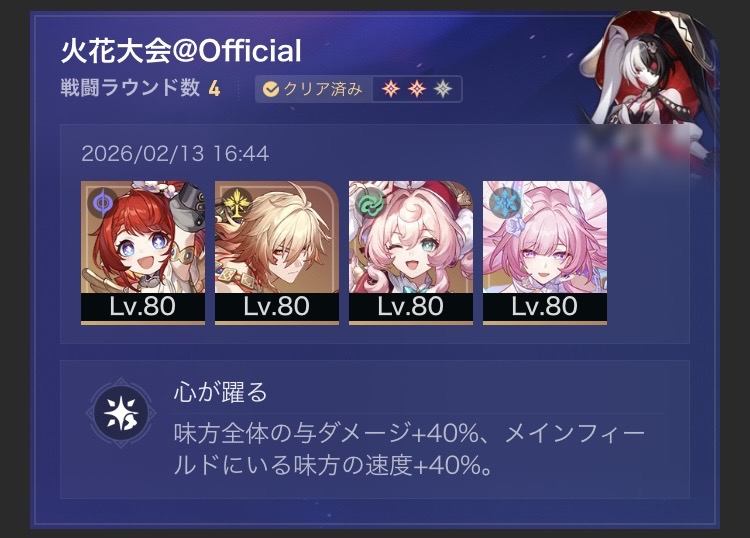Image resolution: width=750 pixels, height=538 pixels.
Task: Open the winking pink-haired character card
Action: [x=411, y=252]
